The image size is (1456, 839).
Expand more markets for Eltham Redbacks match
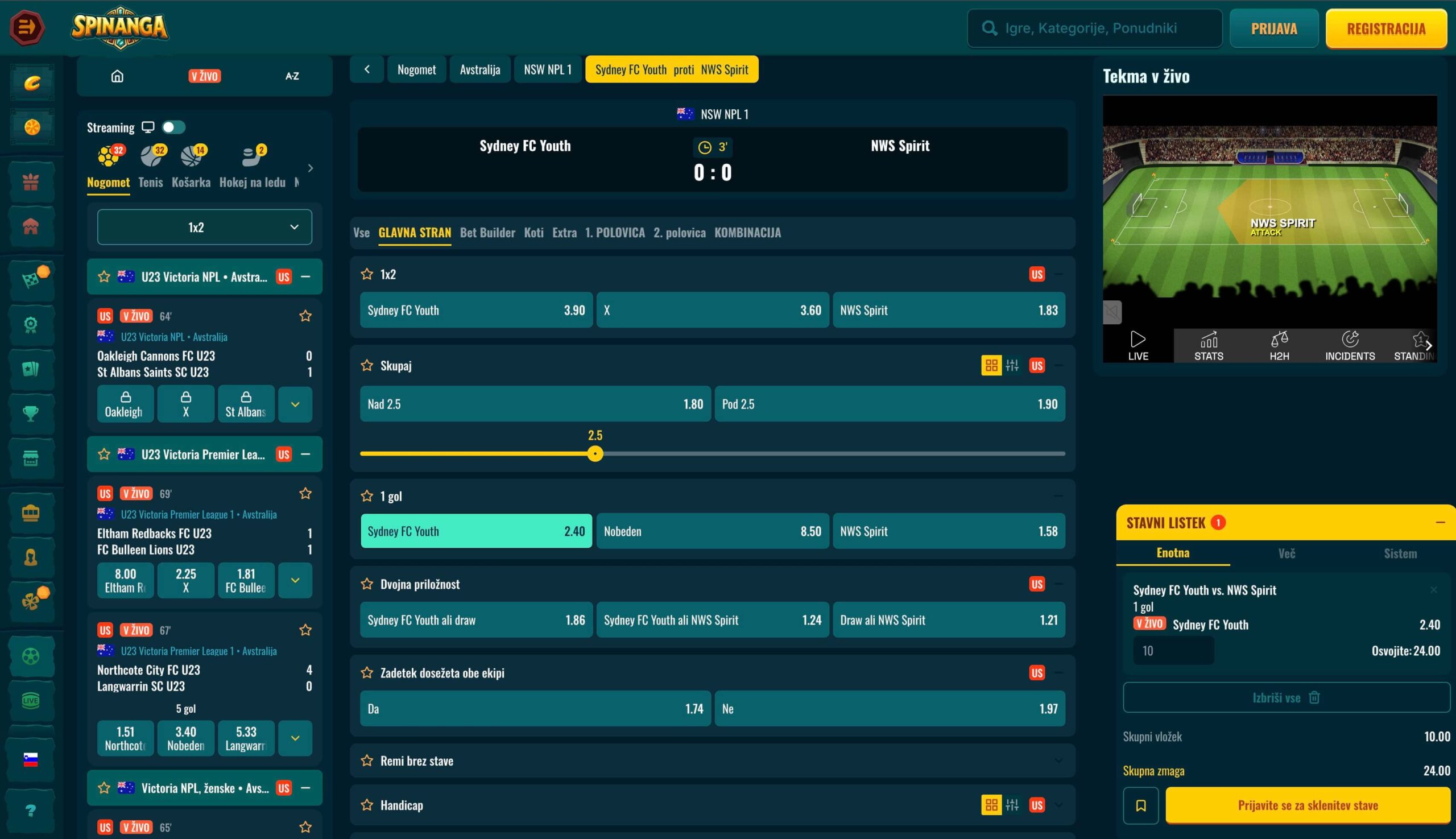[295, 580]
